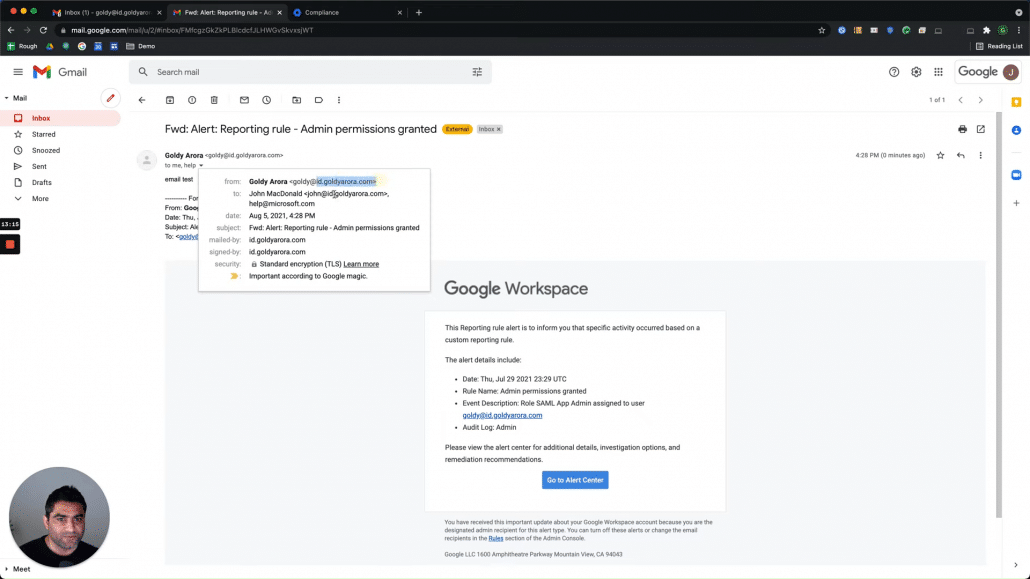1030x579 pixels.
Task: Click the Goldy Arora sender avatar
Action: 146,160
